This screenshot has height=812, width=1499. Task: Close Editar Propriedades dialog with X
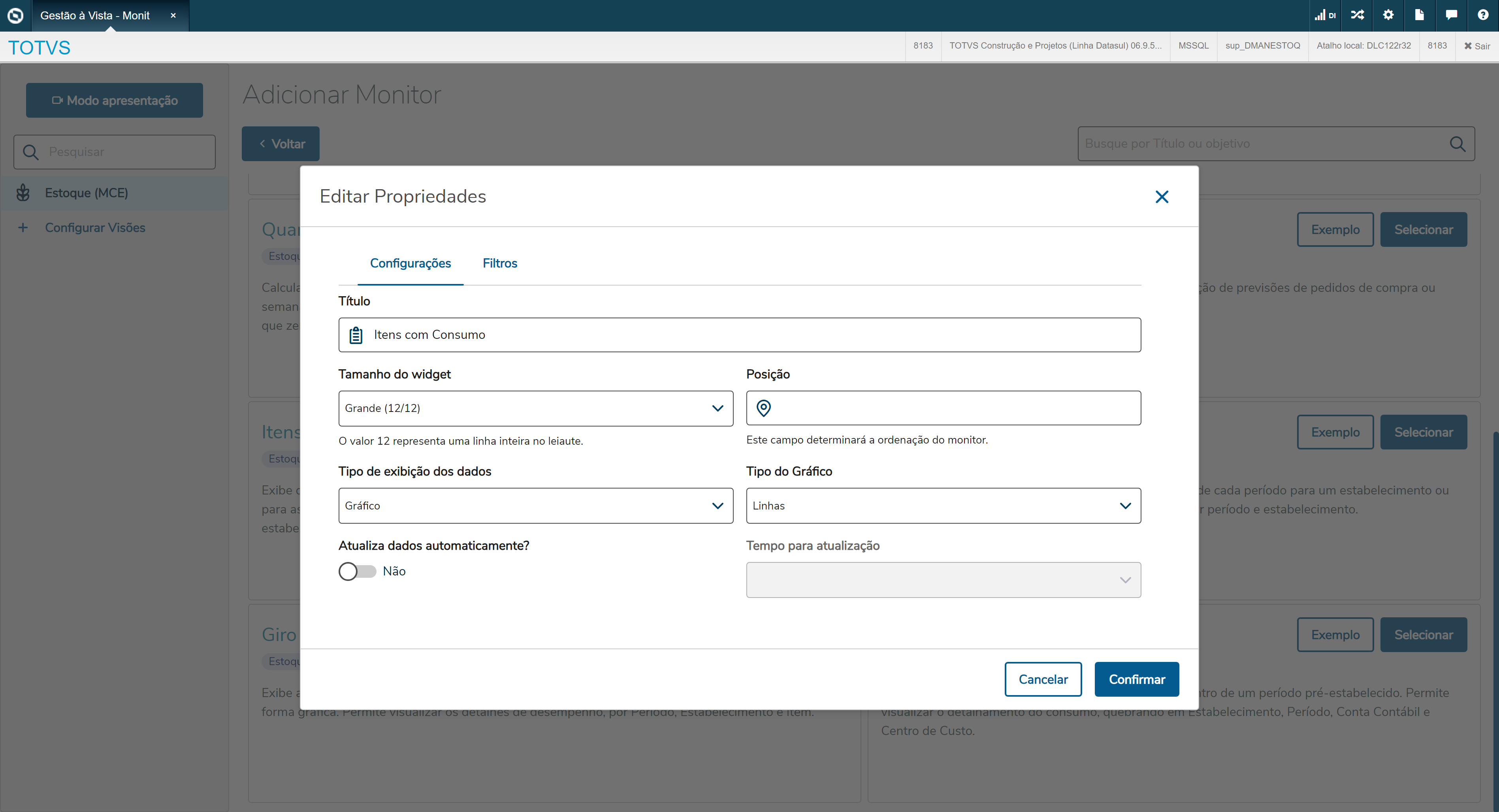tap(1162, 197)
